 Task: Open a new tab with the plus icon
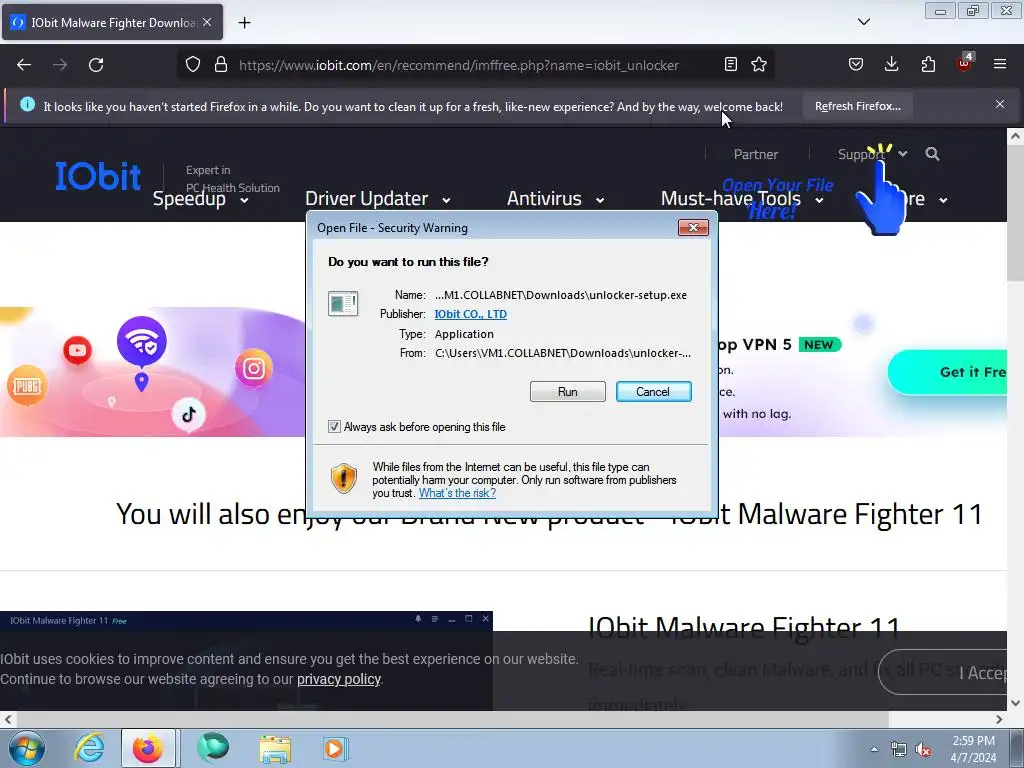tap(244, 23)
